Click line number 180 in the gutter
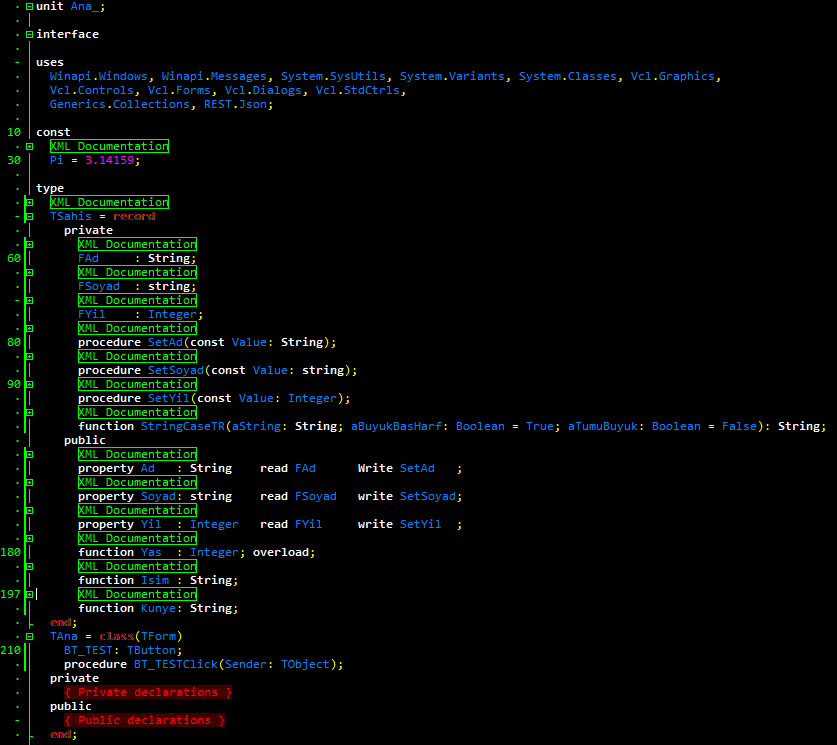This screenshot has width=837, height=745. 13,552
